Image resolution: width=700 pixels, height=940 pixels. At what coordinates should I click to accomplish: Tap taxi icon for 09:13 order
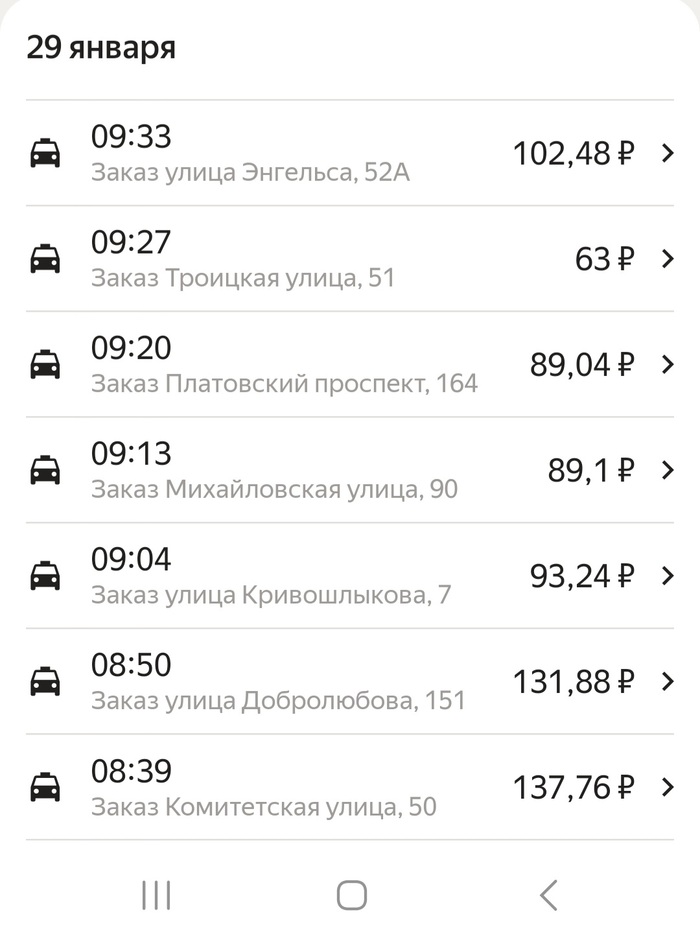click(x=45, y=470)
